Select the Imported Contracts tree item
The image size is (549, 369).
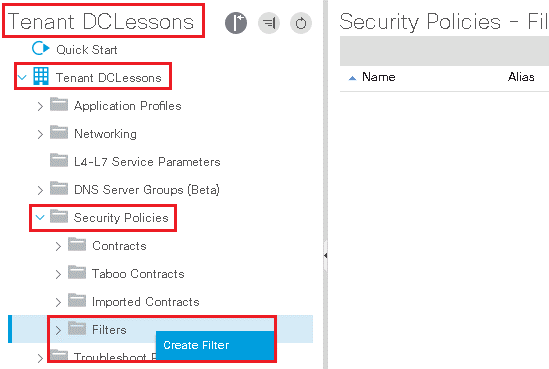coord(145,302)
